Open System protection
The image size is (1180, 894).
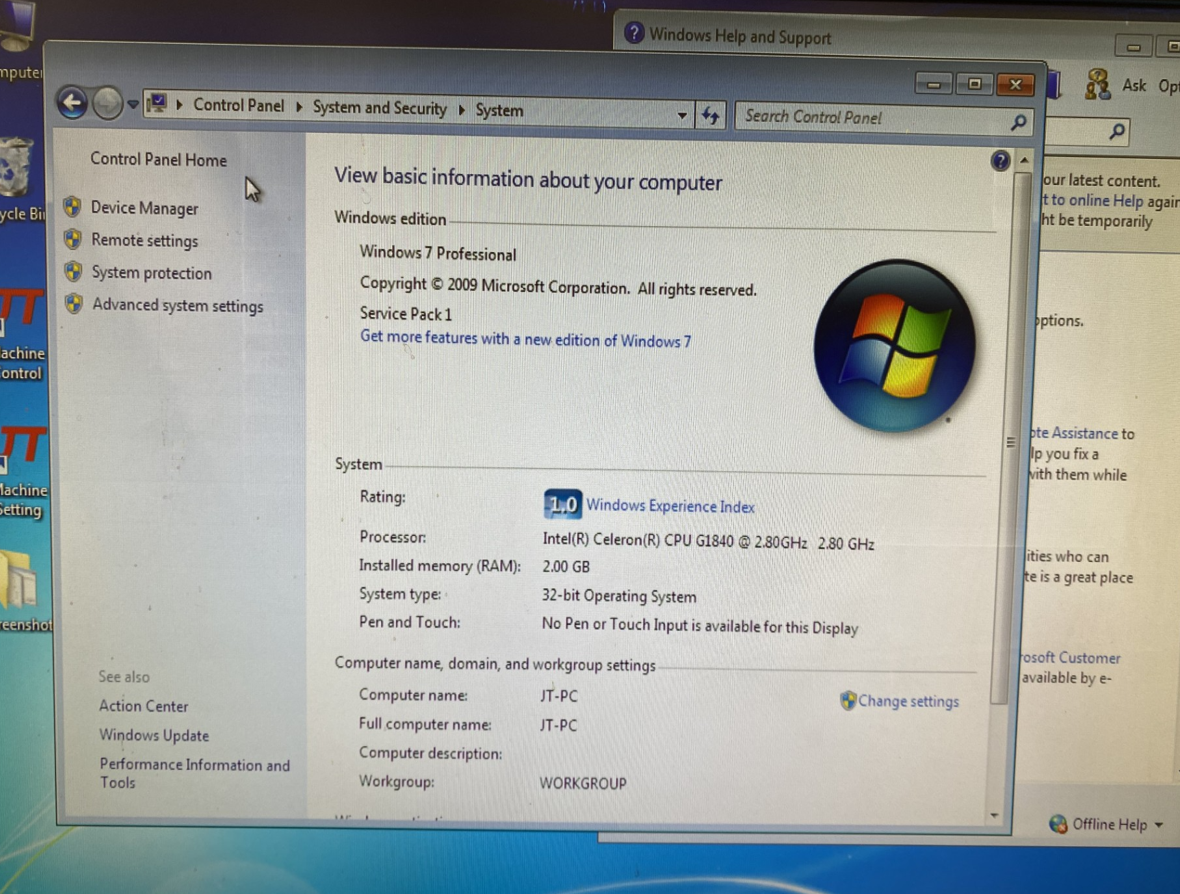[151, 272]
